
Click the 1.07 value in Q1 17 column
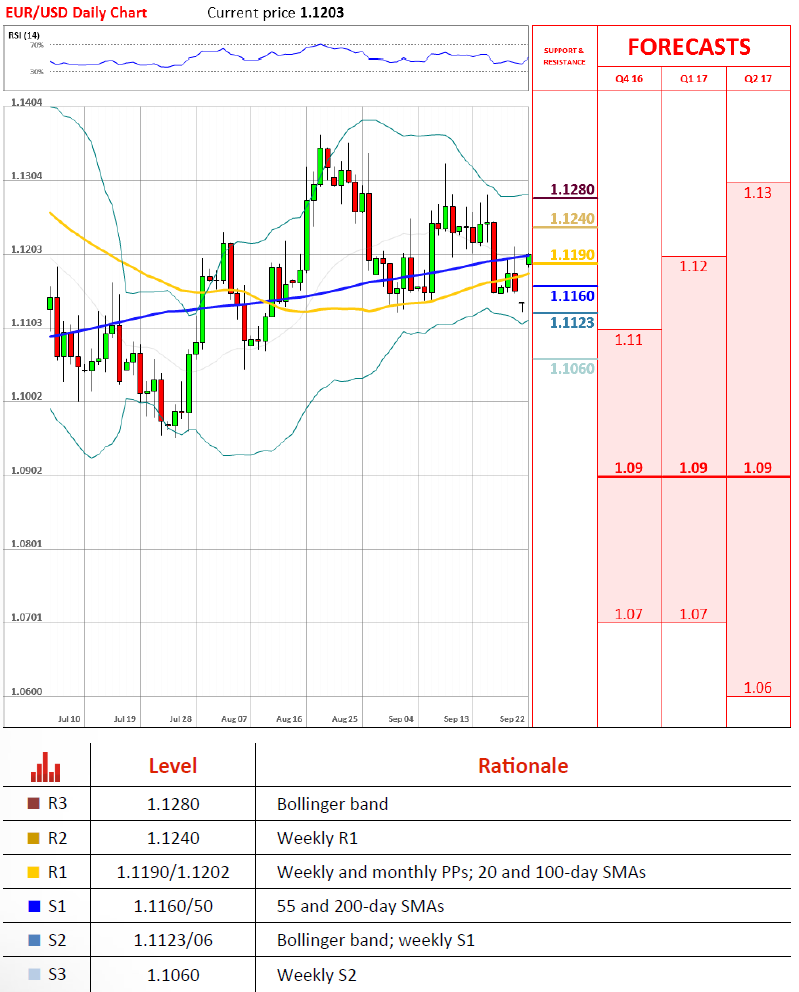point(693,614)
